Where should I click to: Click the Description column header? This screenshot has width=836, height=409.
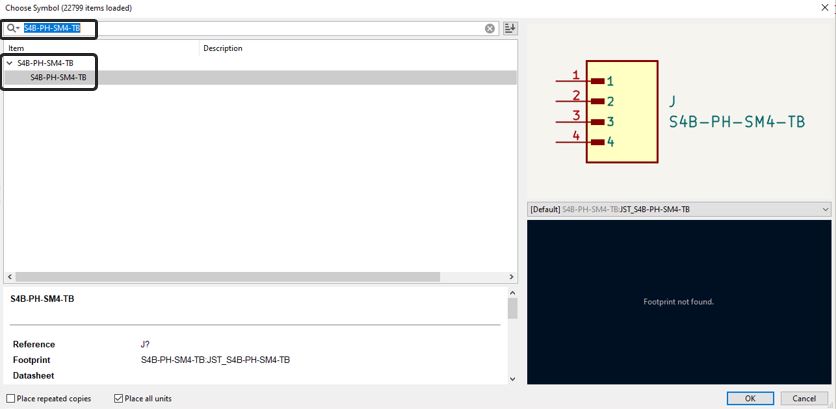click(x=223, y=48)
